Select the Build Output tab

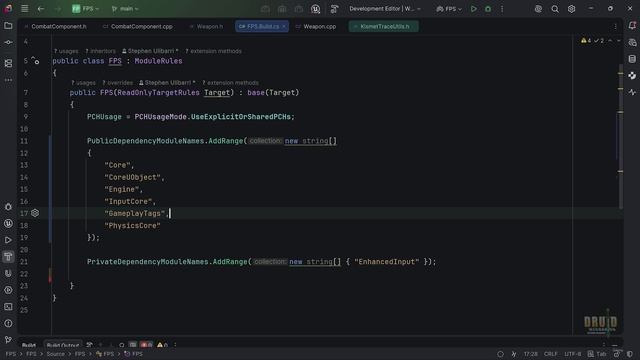click(63, 345)
